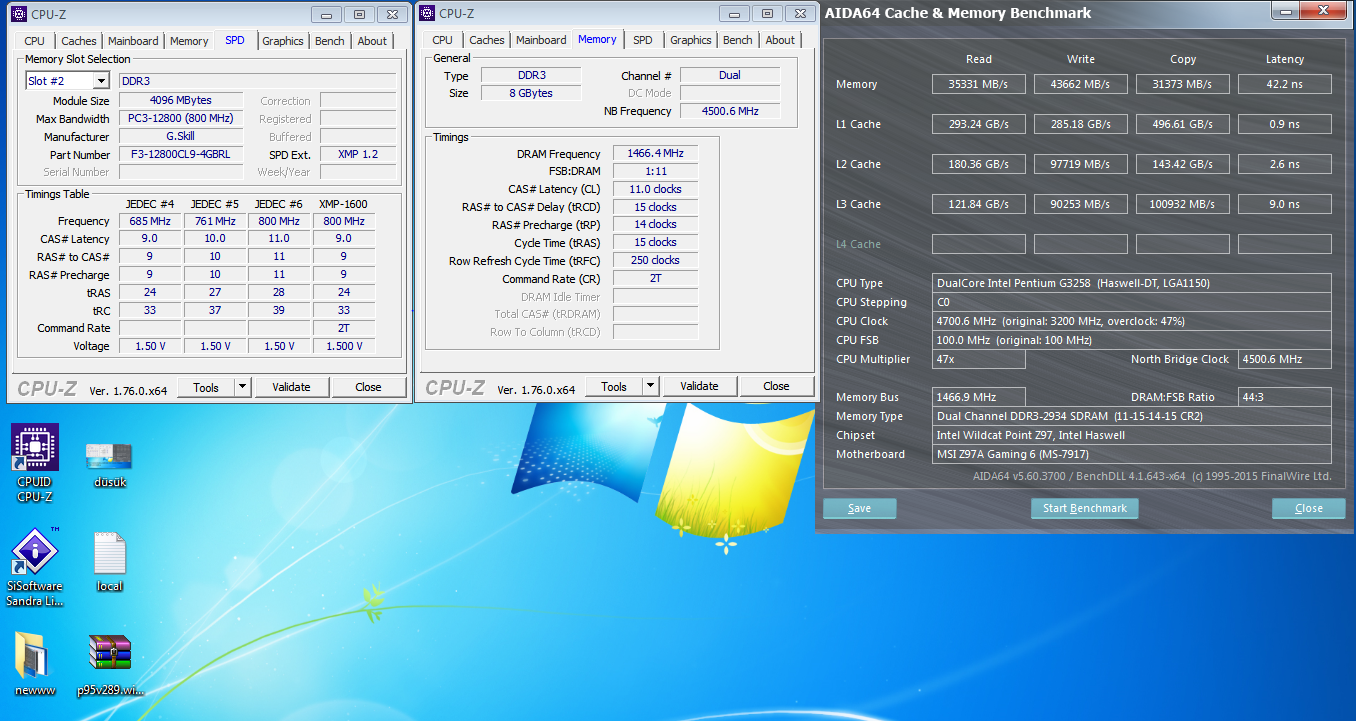Switch to Mainboard tab in SPD window

point(133,41)
